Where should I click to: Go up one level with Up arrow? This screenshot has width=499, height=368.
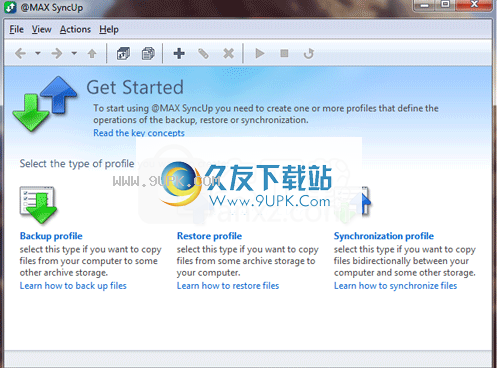92,53
